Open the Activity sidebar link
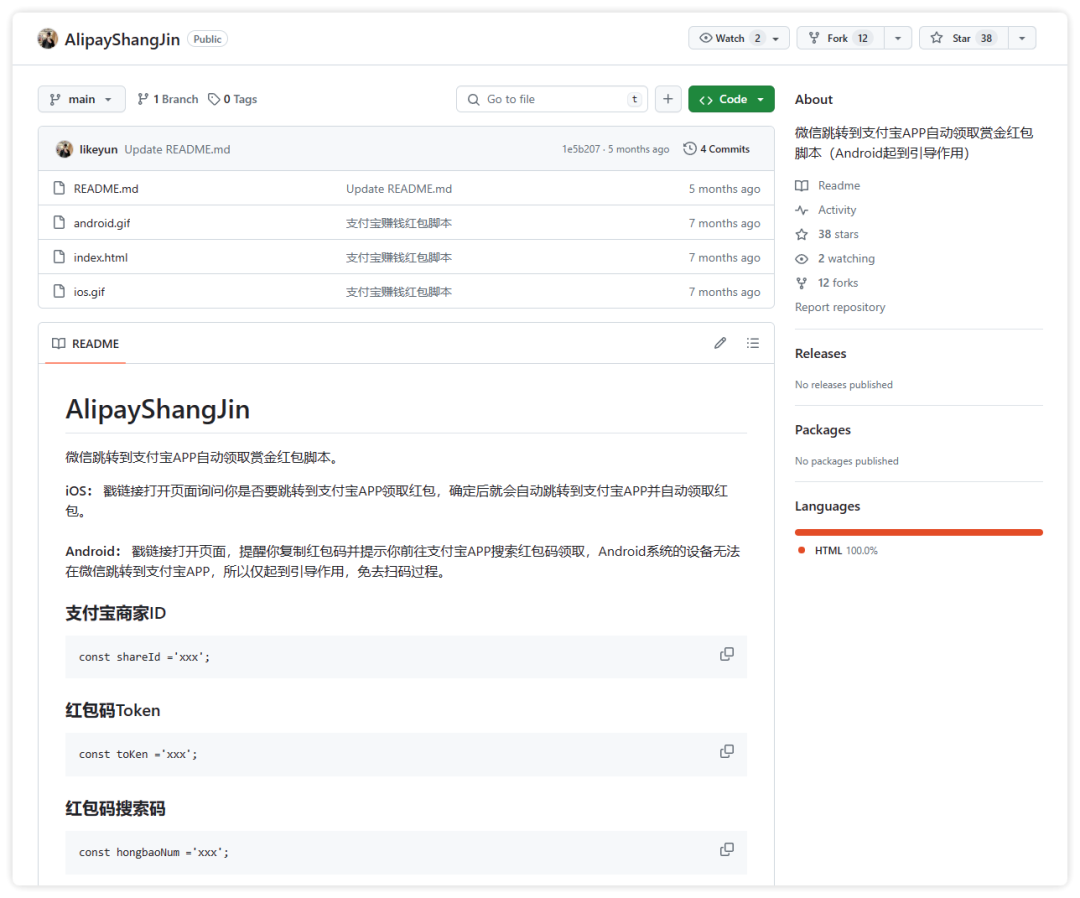The image size is (1080, 898). (x=826, y=210)
